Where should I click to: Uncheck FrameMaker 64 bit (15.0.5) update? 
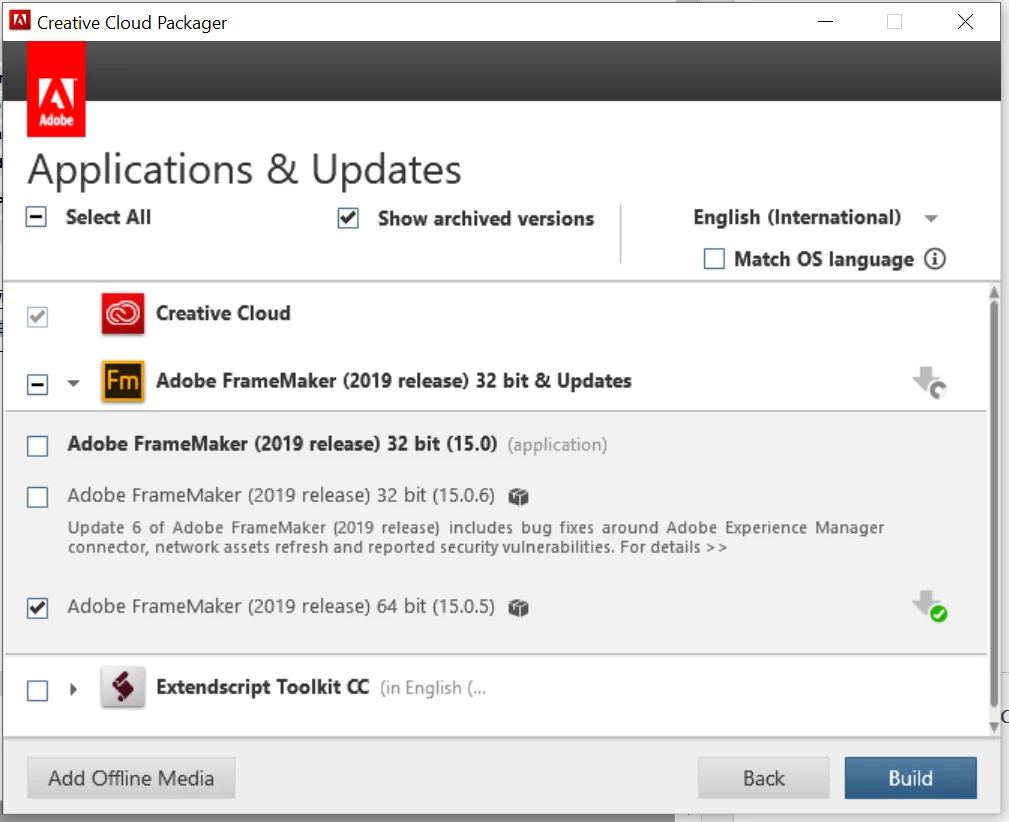(37, 608)
